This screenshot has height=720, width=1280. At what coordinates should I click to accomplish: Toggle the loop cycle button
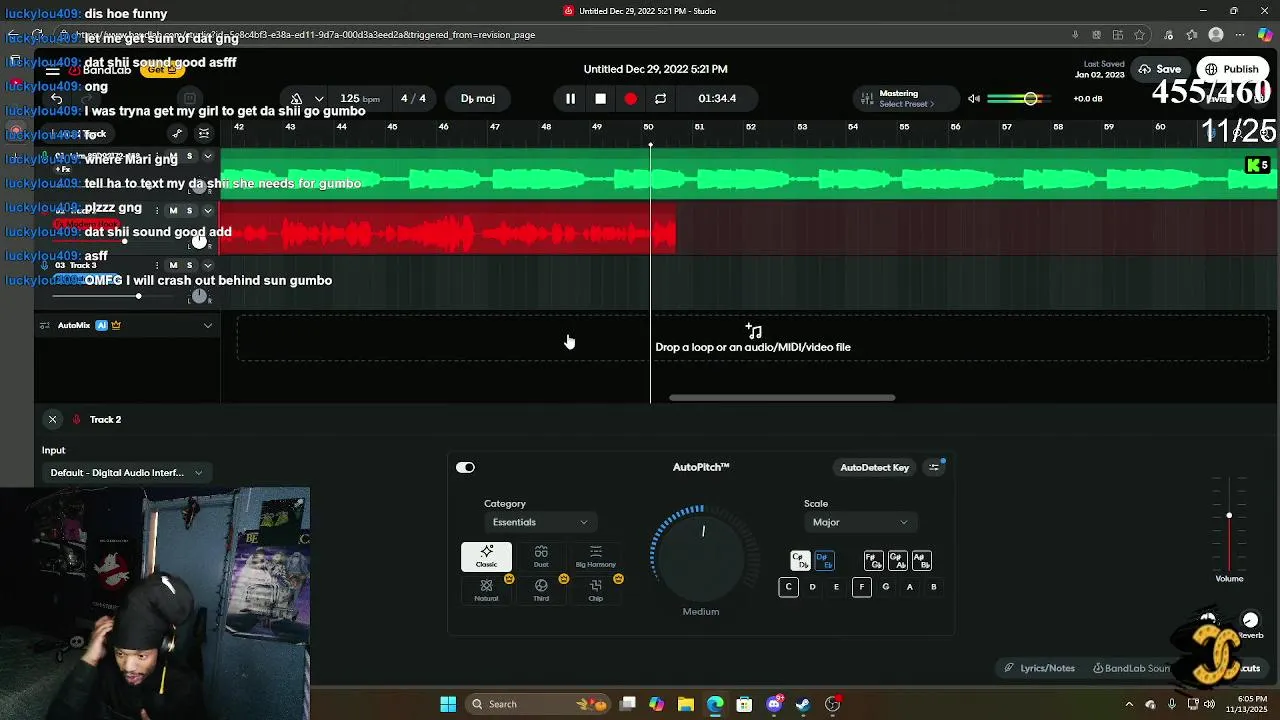(660, 98)
